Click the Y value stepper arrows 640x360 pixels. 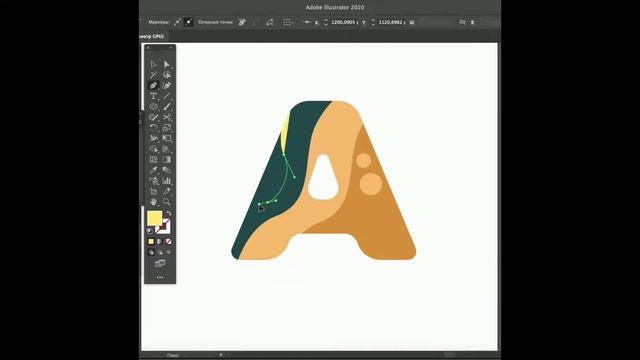373,22
